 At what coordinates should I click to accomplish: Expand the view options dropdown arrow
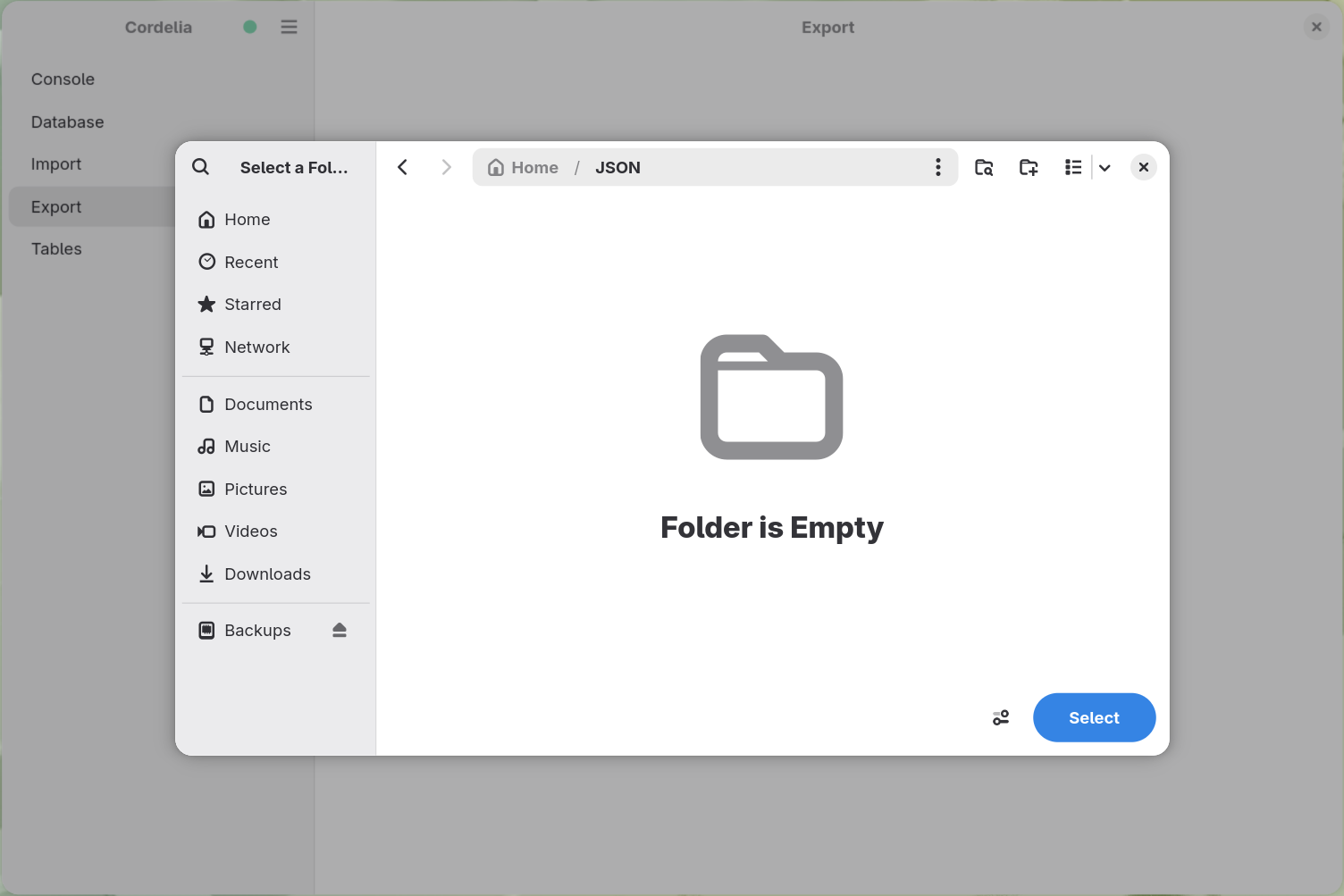coord(1105,167)
